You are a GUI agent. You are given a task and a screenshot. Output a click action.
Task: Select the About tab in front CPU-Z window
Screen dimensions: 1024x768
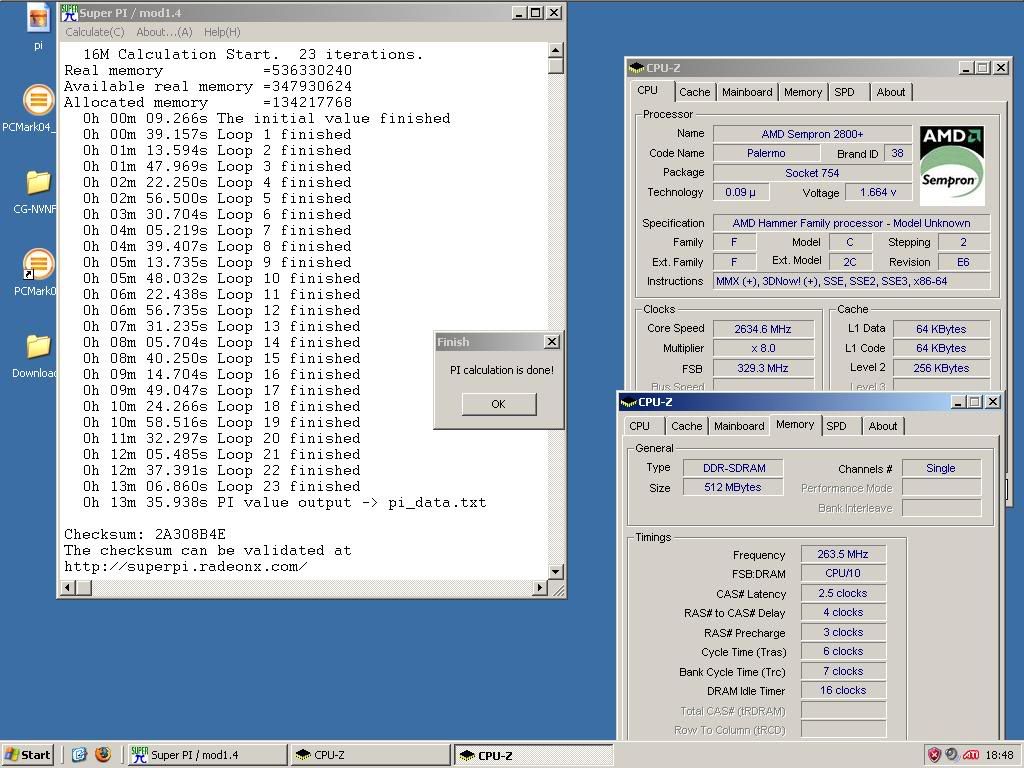coord(883,426)
